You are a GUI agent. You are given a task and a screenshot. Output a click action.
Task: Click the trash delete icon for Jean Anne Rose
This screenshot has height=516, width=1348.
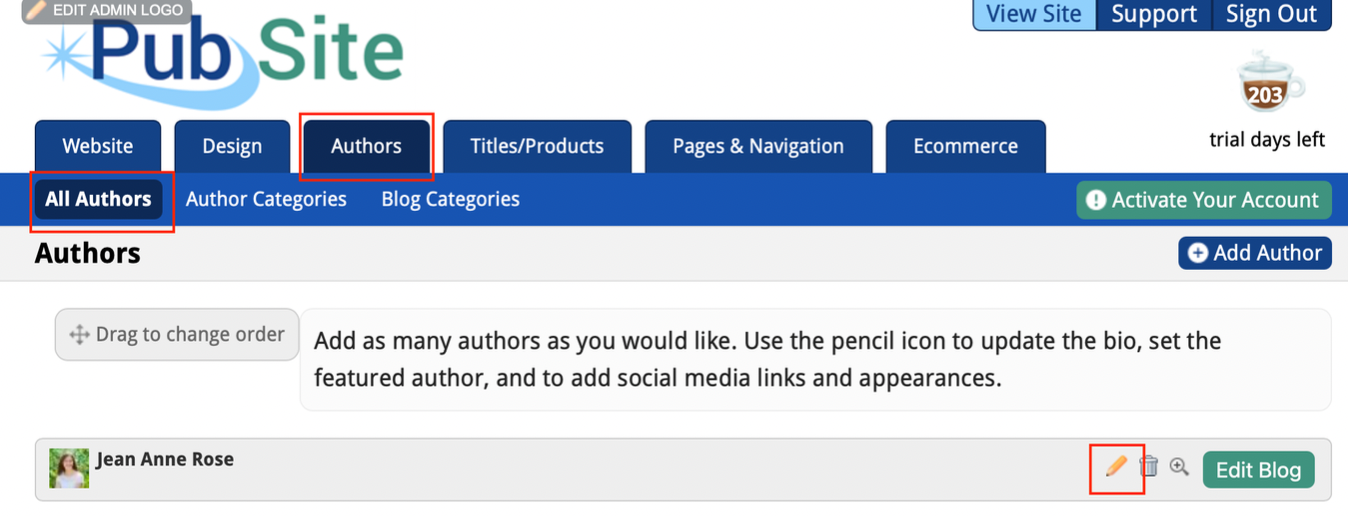tap(1150, 466)
